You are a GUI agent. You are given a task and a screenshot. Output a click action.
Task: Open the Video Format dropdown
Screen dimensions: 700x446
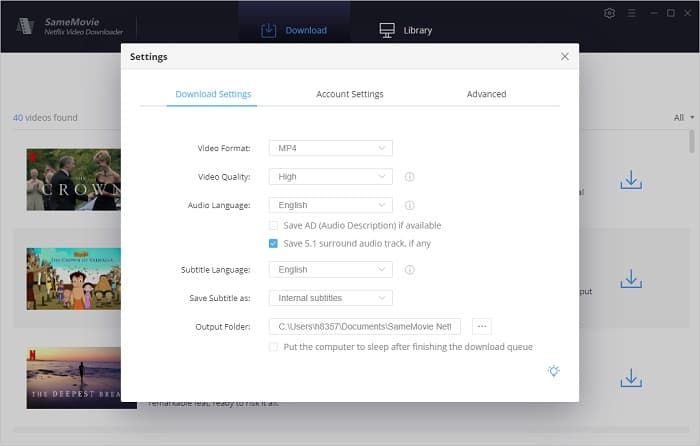click(x=330, y=148)
